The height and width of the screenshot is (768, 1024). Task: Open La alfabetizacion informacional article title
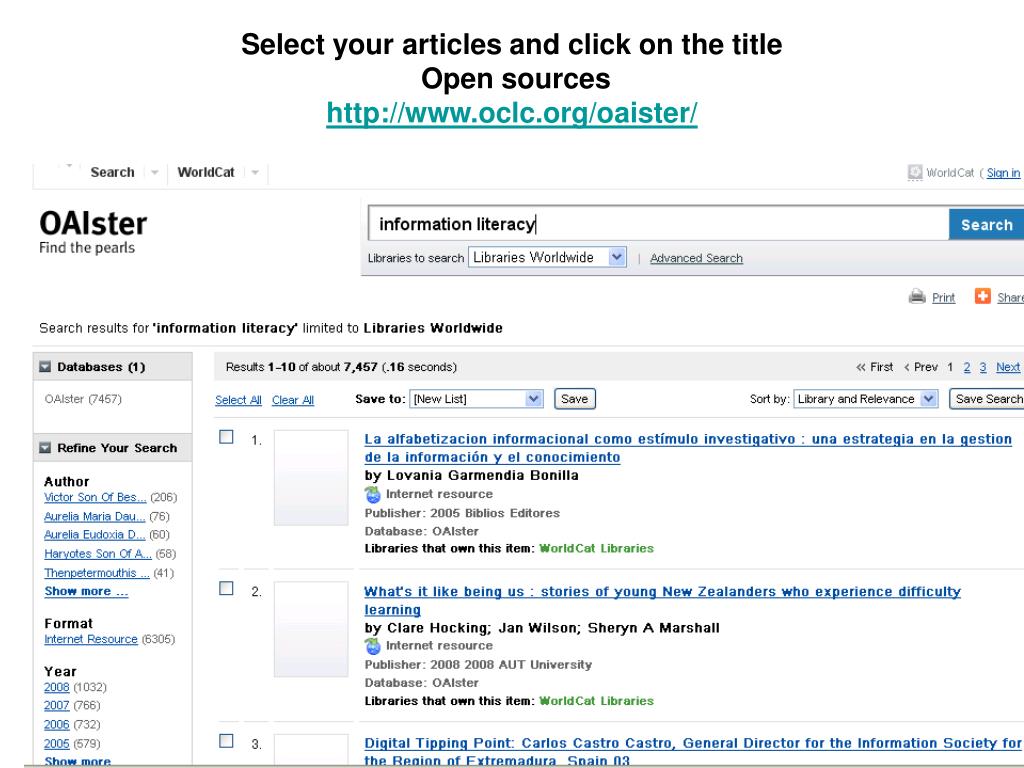click(688, 448)
